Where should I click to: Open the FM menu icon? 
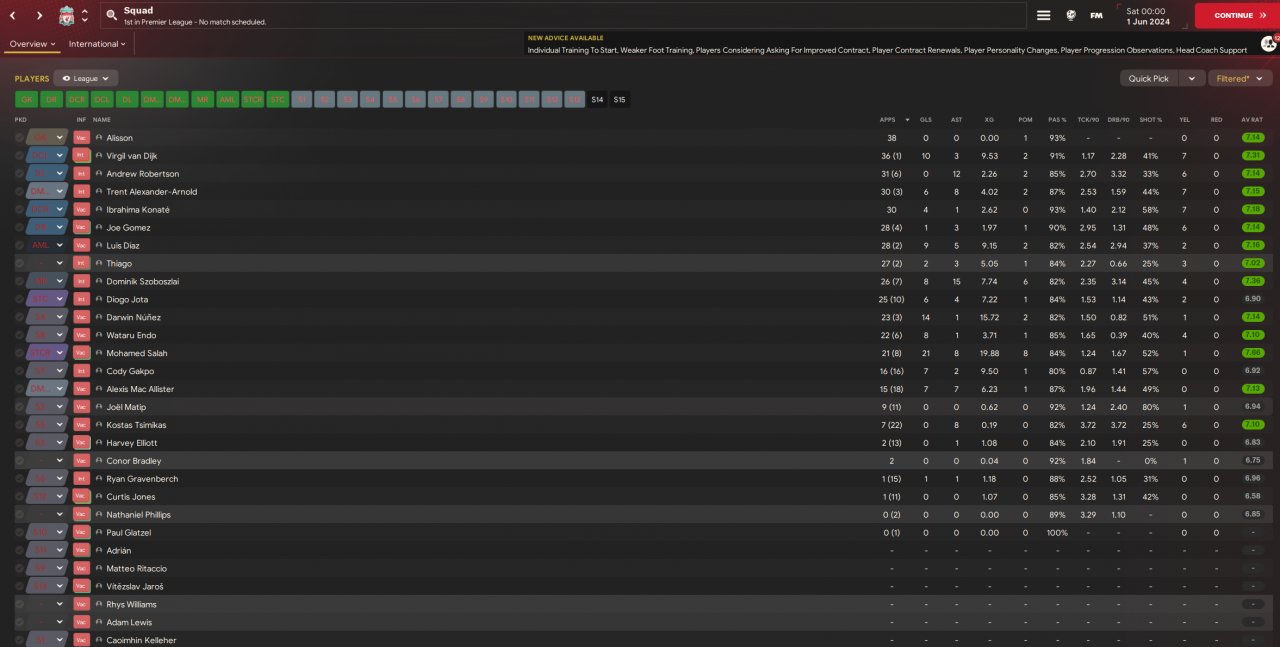click(1096, 15)
